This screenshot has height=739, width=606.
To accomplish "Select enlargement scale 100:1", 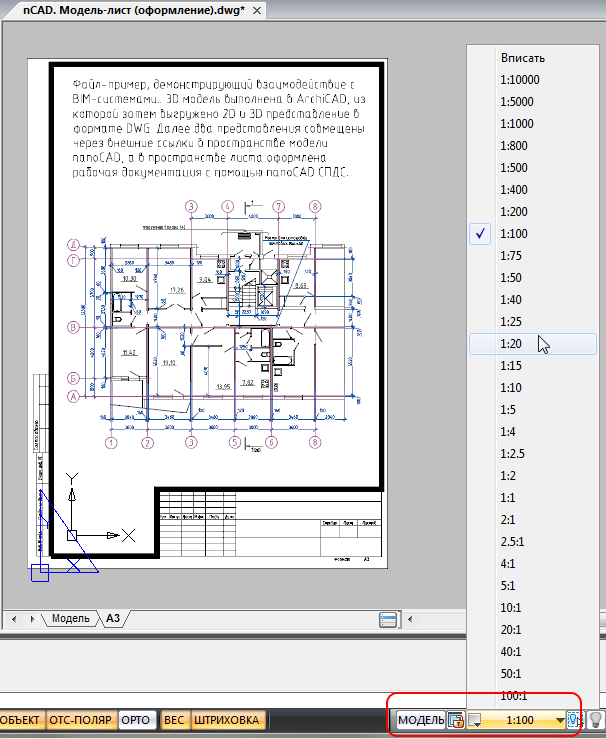I will 532,696.
